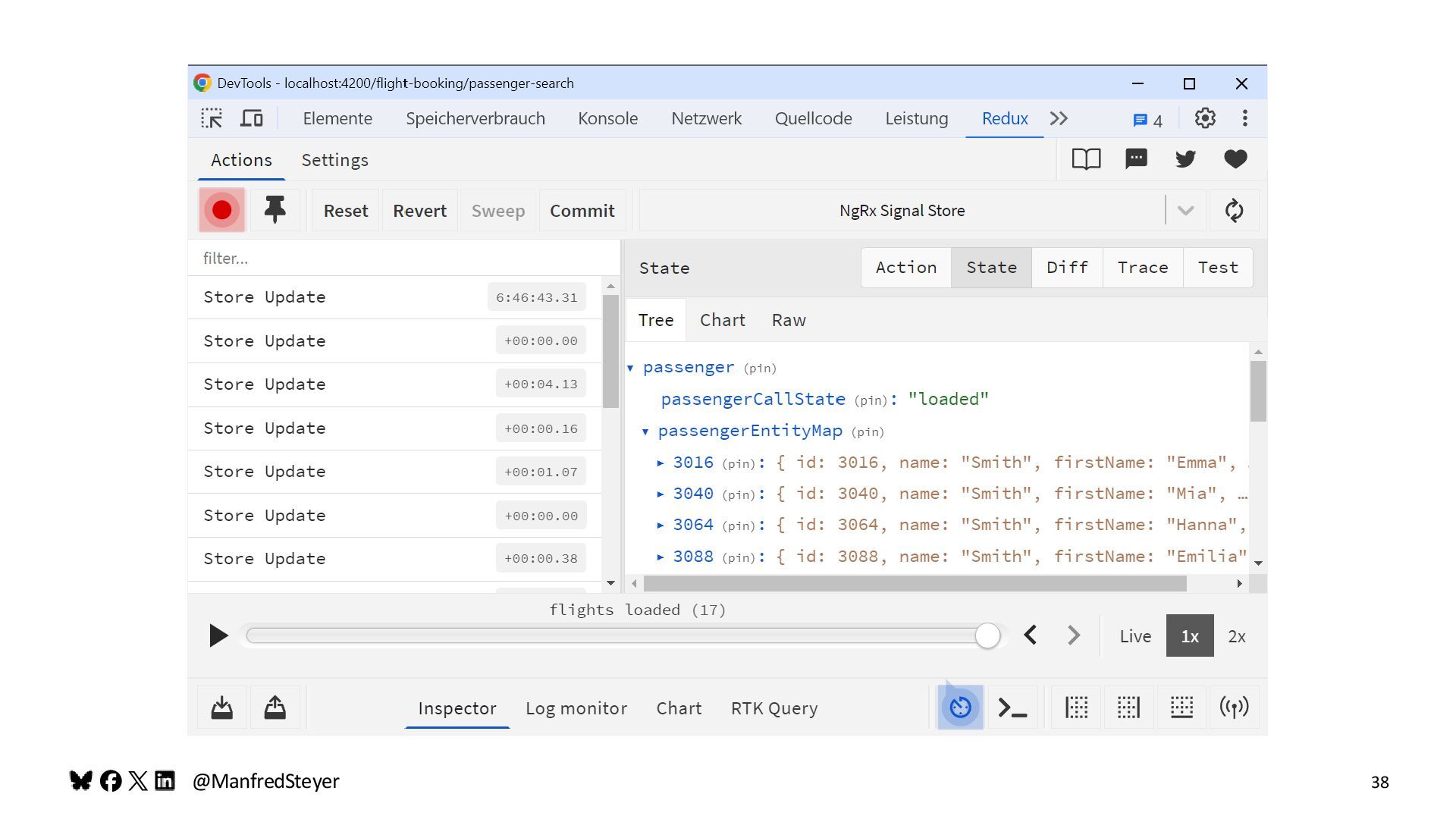Switch to the Log monitor view
The width and height of the screenshot is (1456, 819).
[x=576, y=708]
